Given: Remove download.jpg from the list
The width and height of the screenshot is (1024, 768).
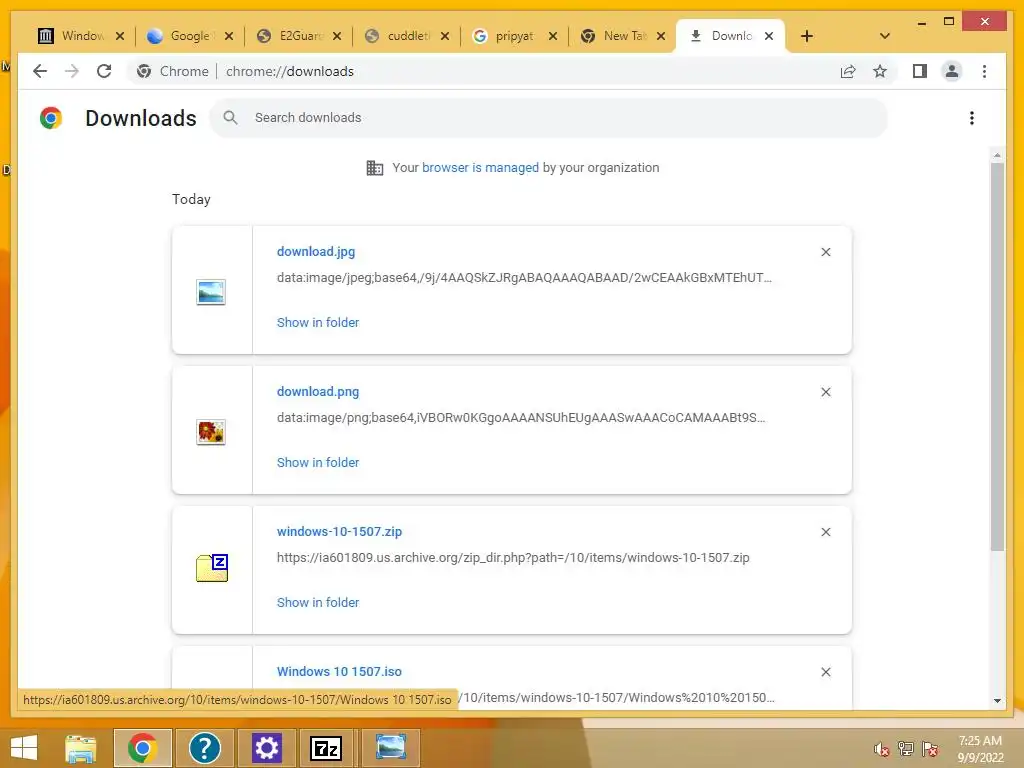Looking at the screenshot, I should [x=825, y=252].
